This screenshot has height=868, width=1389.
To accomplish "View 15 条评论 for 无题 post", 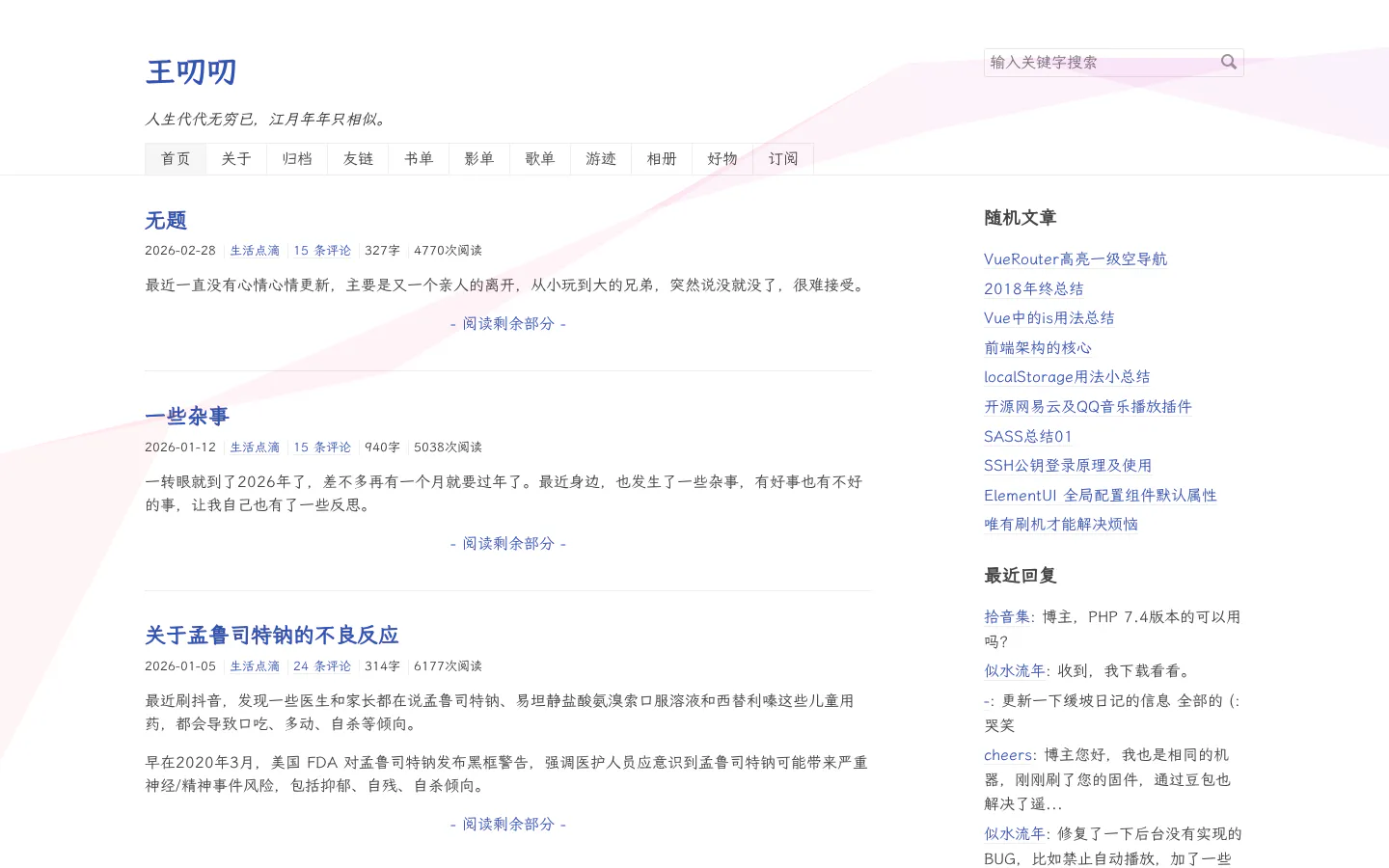I will [322, 251].
